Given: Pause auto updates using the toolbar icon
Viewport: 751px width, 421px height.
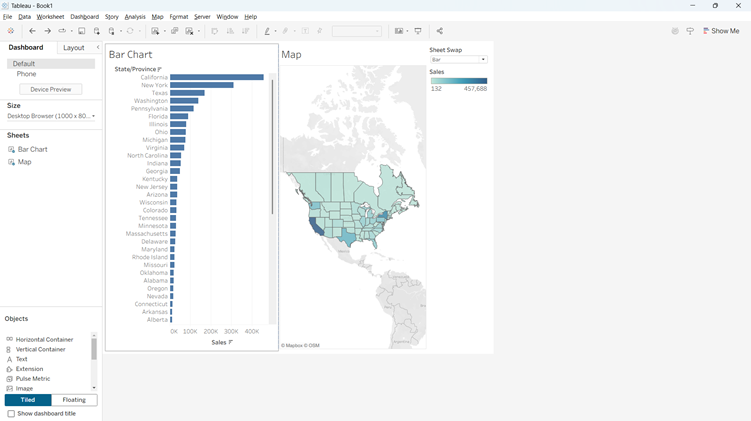Looking at the screenshot, I should pyautogui.click(x=112, y=31).
